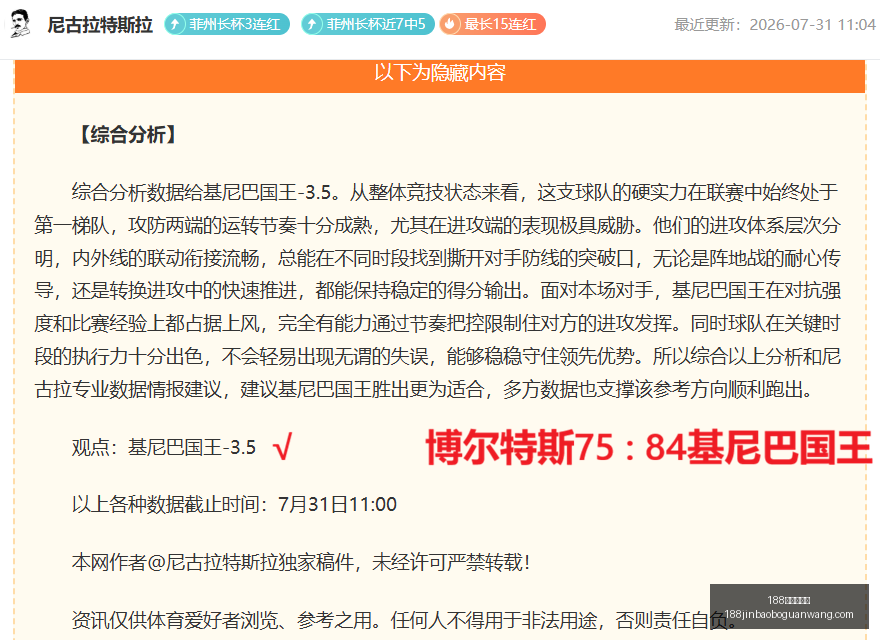Click the copyright line 本网作者@尼古拉特斯拉独家稿件
This screenshot has width=880, height=640.
coord(301,562)
